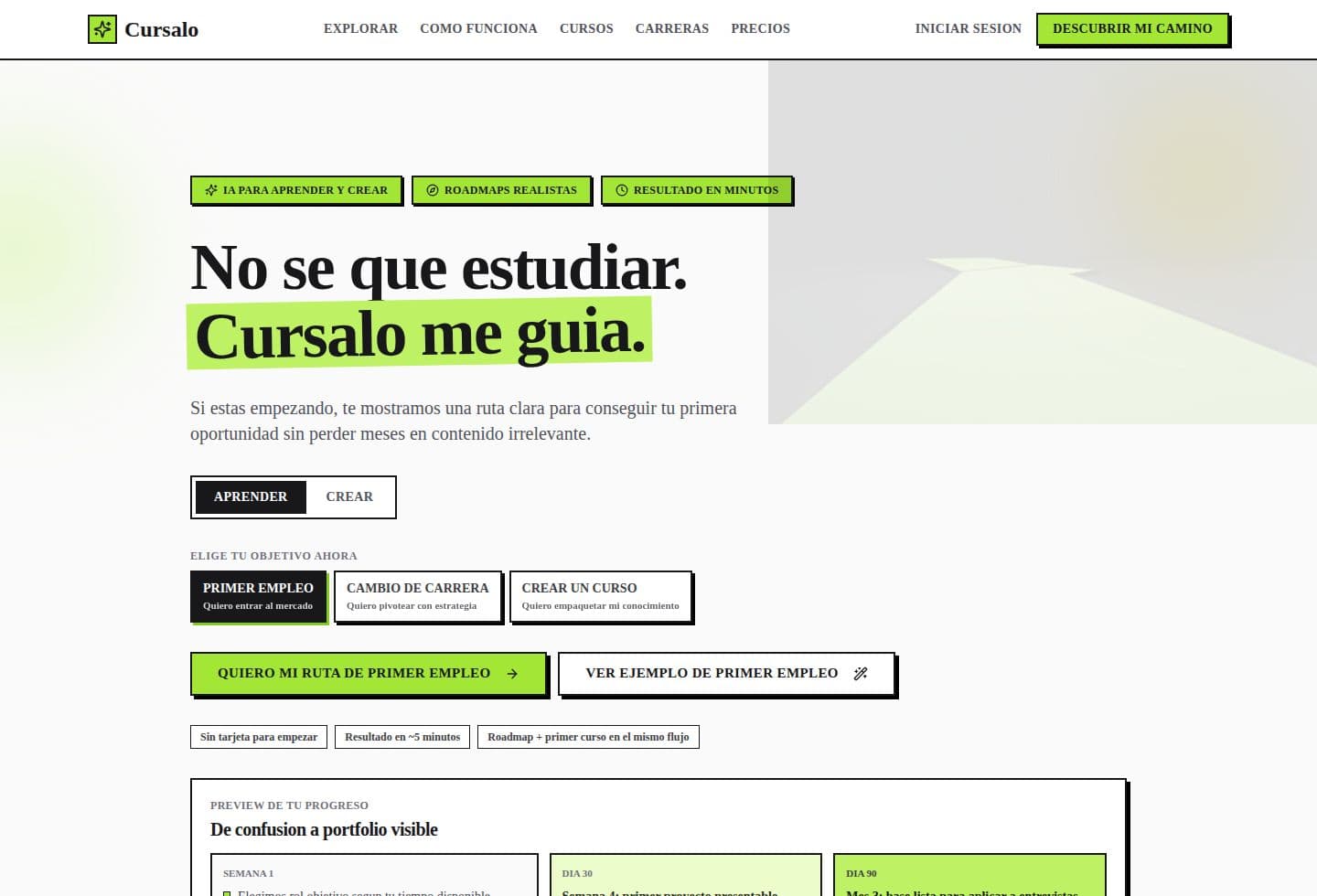Click the magic wand icon in 'VER EJEMPLO DE PRIMER EMPLEO'
This screenshot has width=1317, height=896.
[861, 673]
